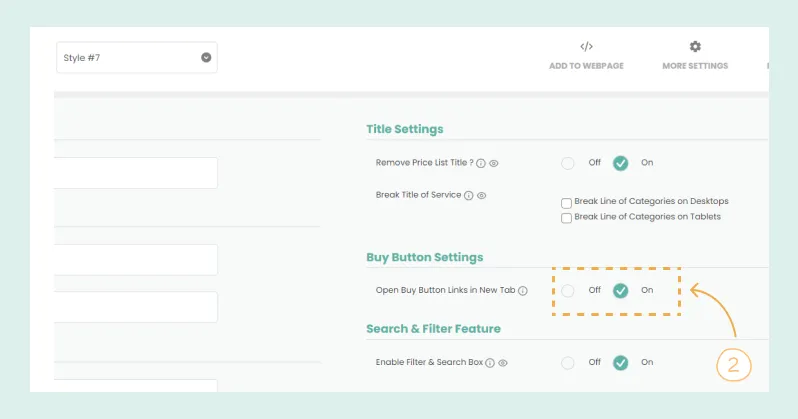
Task: Click the Title Settings heading
Action: [x=405, y=129]
